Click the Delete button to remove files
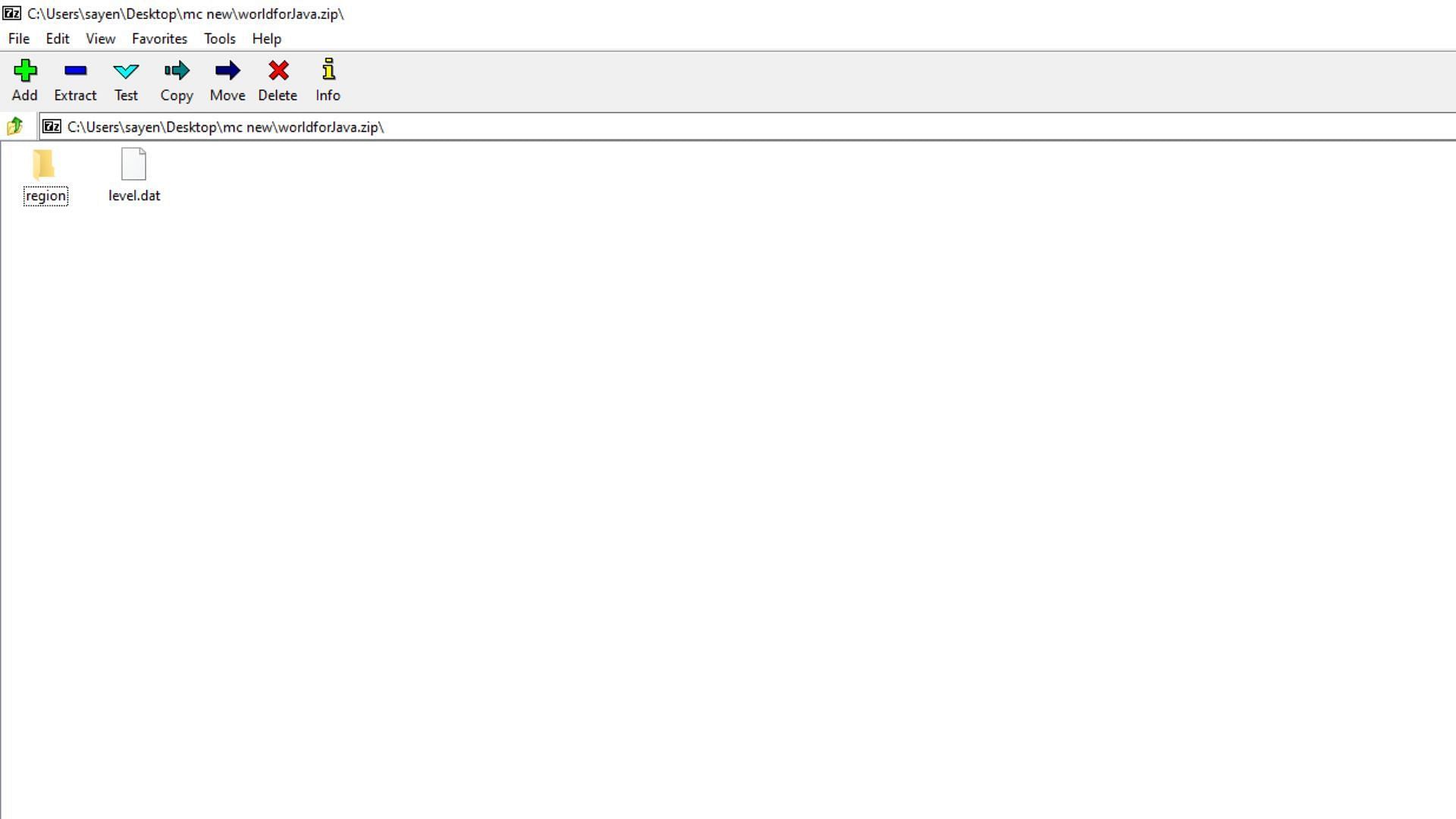Image resolution: width=1456 pixels, height=819 pixels. click(277, 80)
